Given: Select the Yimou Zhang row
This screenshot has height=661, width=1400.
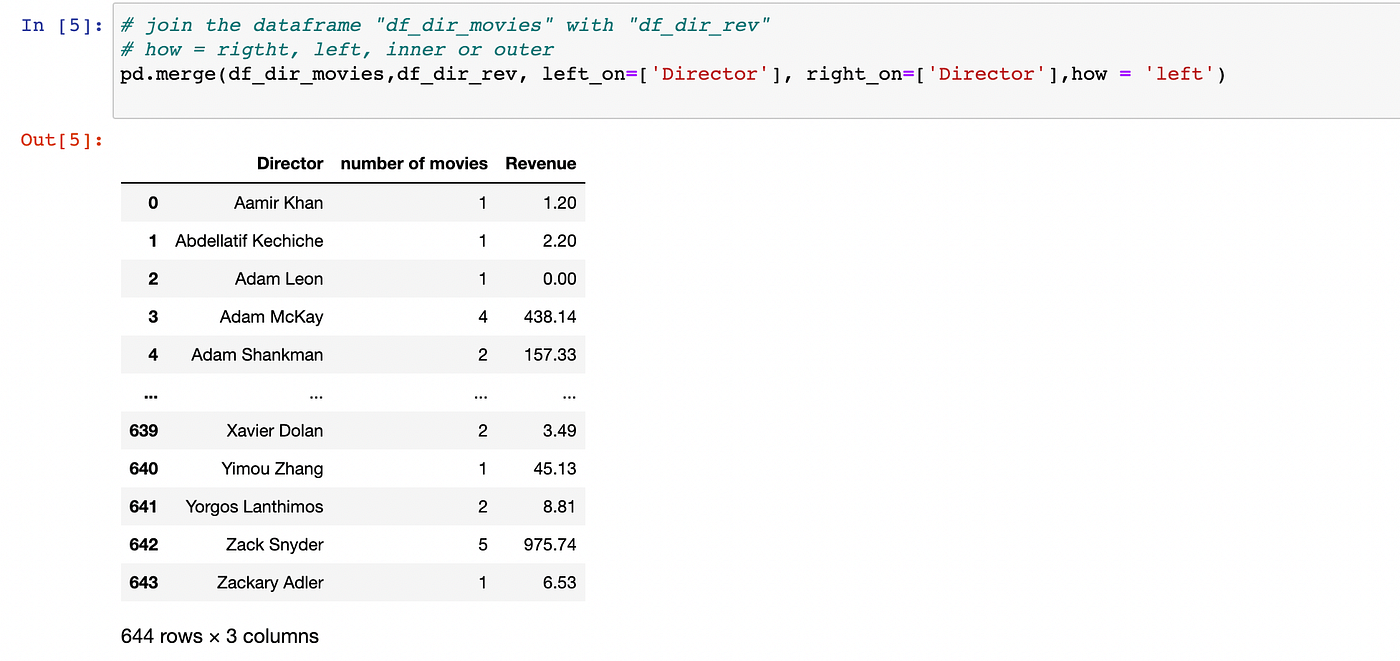Looking at the screenshot, I should tap(274, 468).
